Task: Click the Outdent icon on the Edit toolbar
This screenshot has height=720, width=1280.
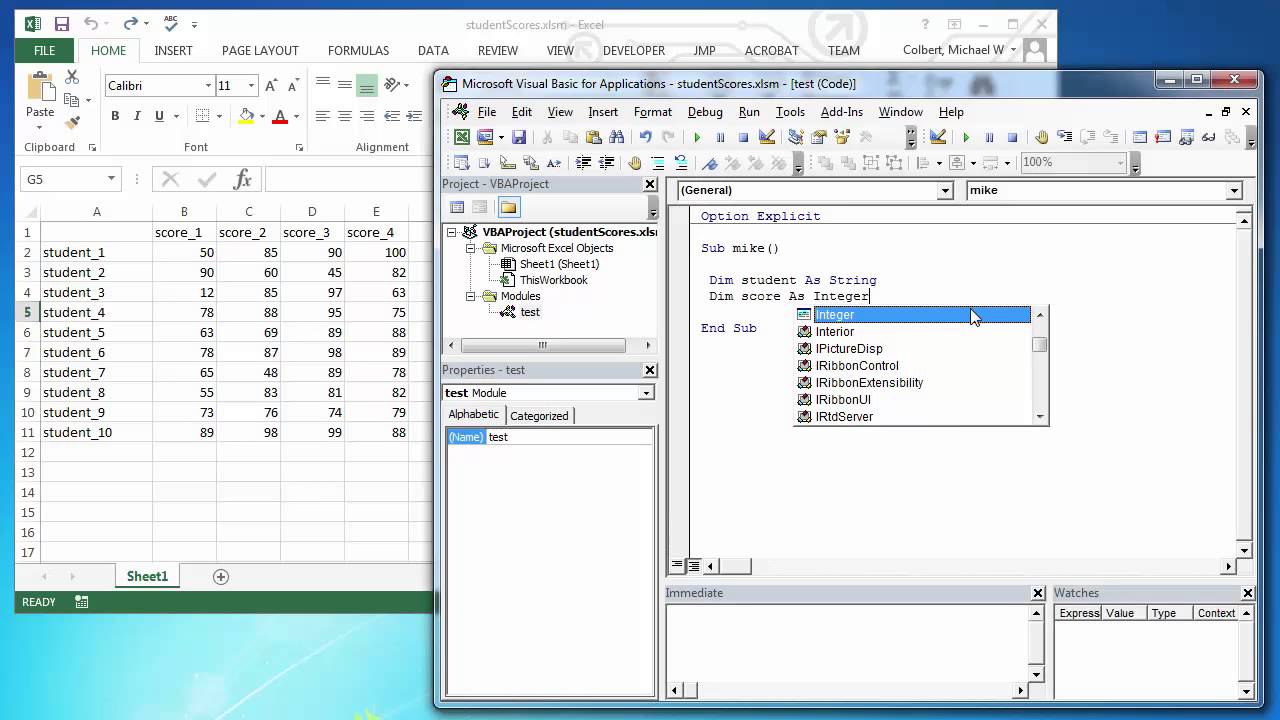Action: [606, 162]
